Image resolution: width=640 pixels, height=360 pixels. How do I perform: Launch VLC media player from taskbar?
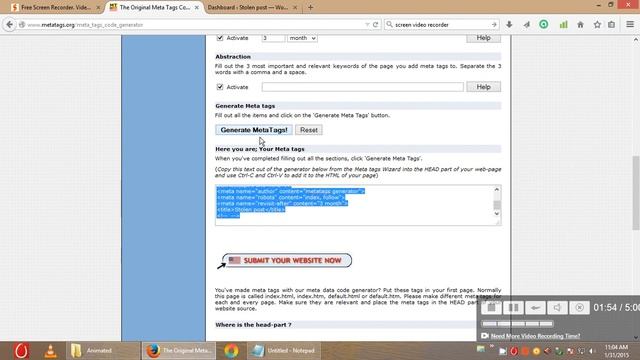pyautogui.click(x=51, y=351)
